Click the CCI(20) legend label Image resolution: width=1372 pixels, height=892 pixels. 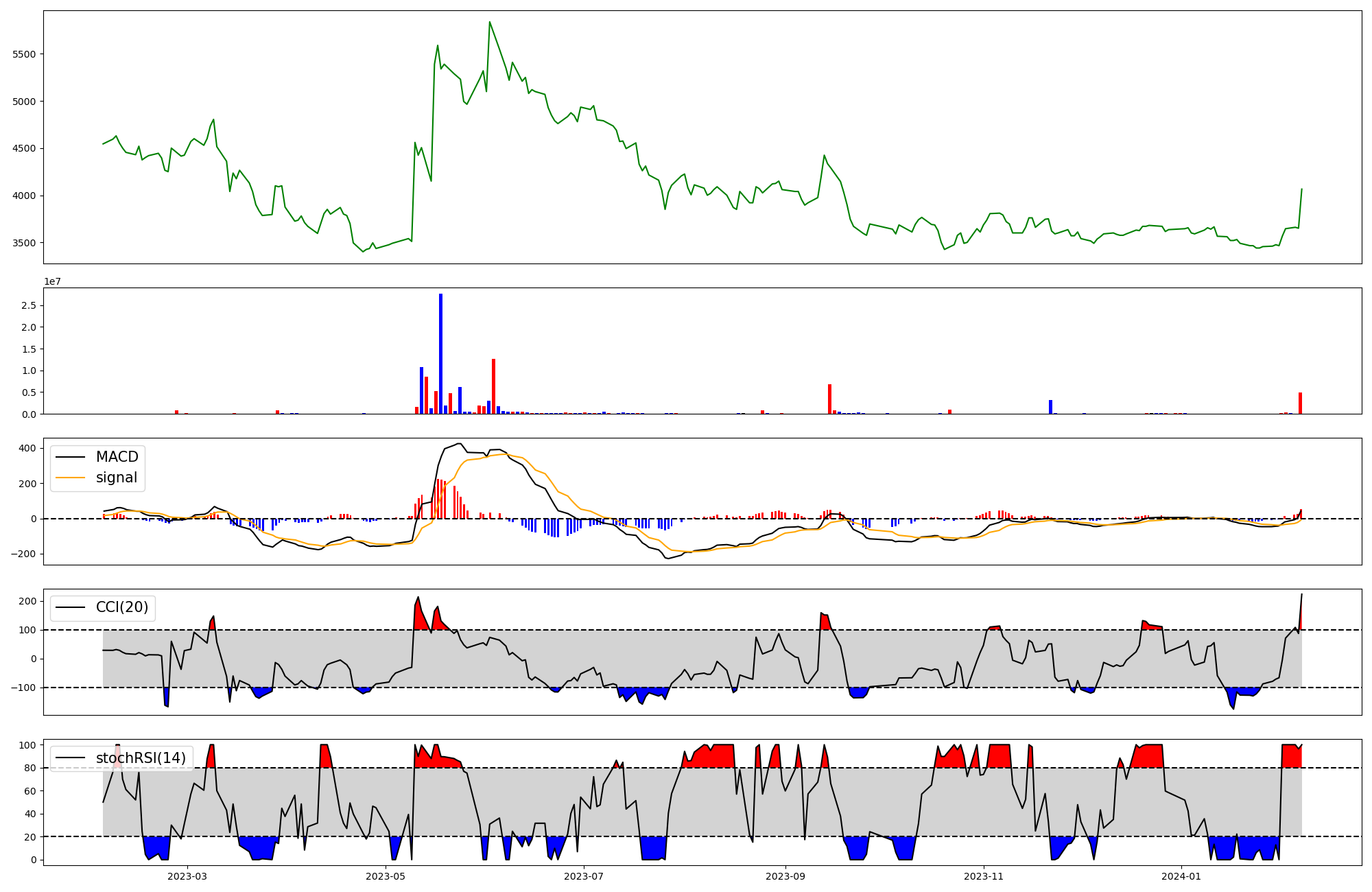tap(122, 607)
